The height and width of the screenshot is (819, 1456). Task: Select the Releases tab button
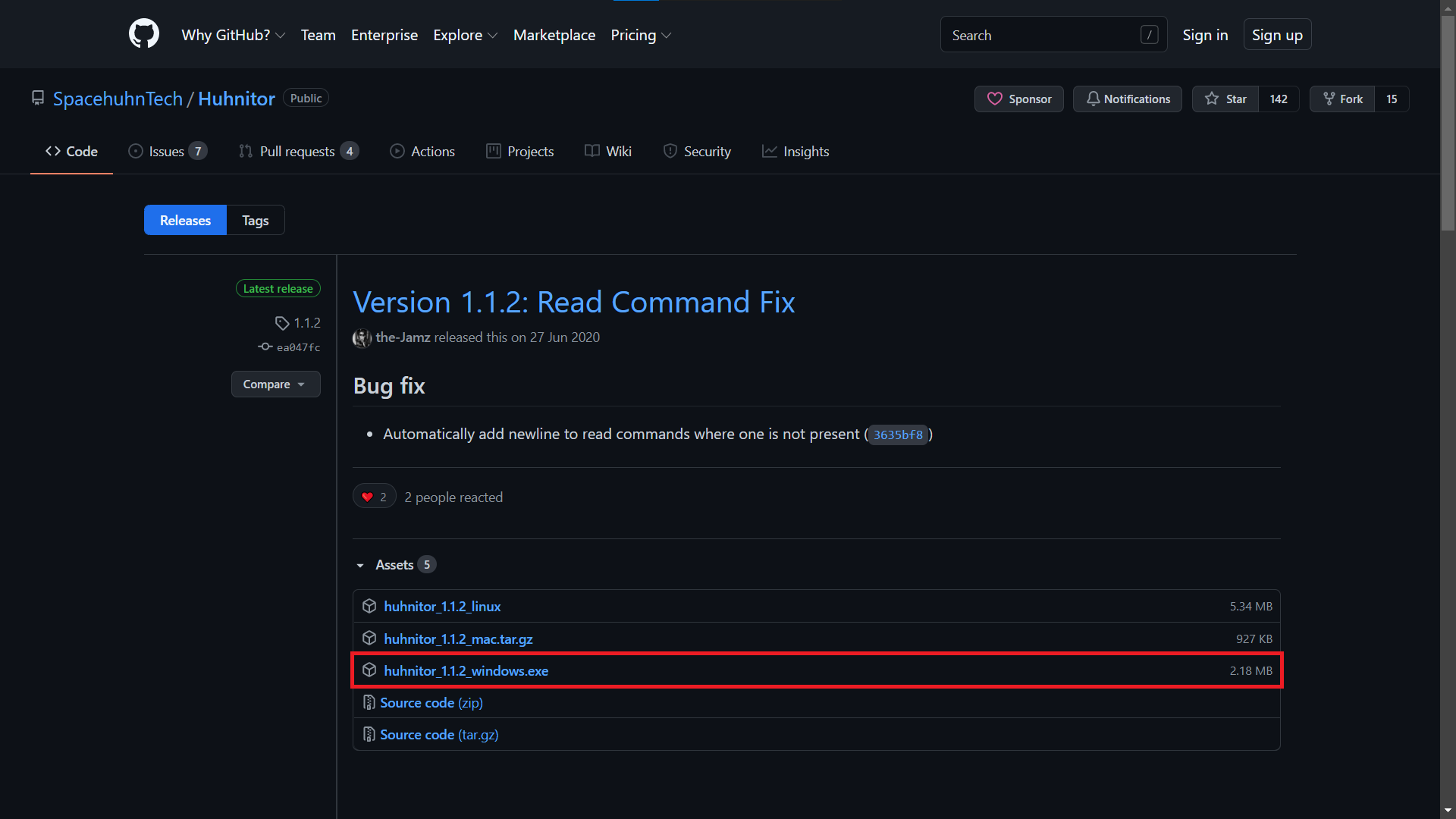pos(185,220)
